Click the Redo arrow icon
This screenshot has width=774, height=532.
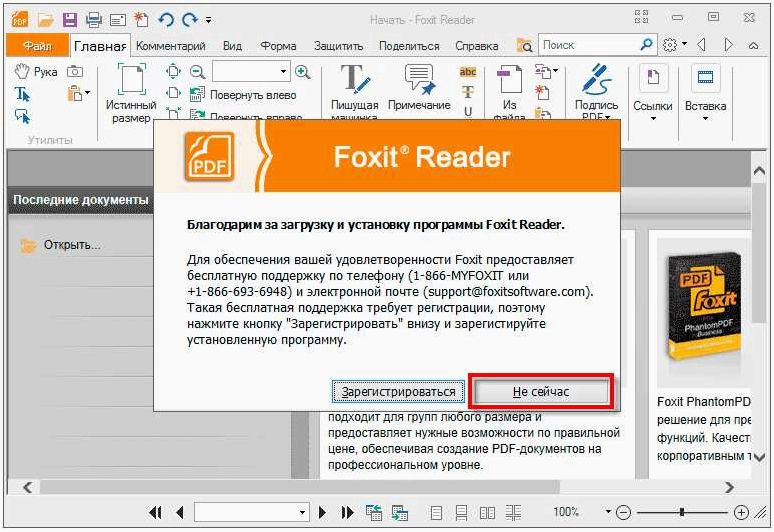point(190,20)
